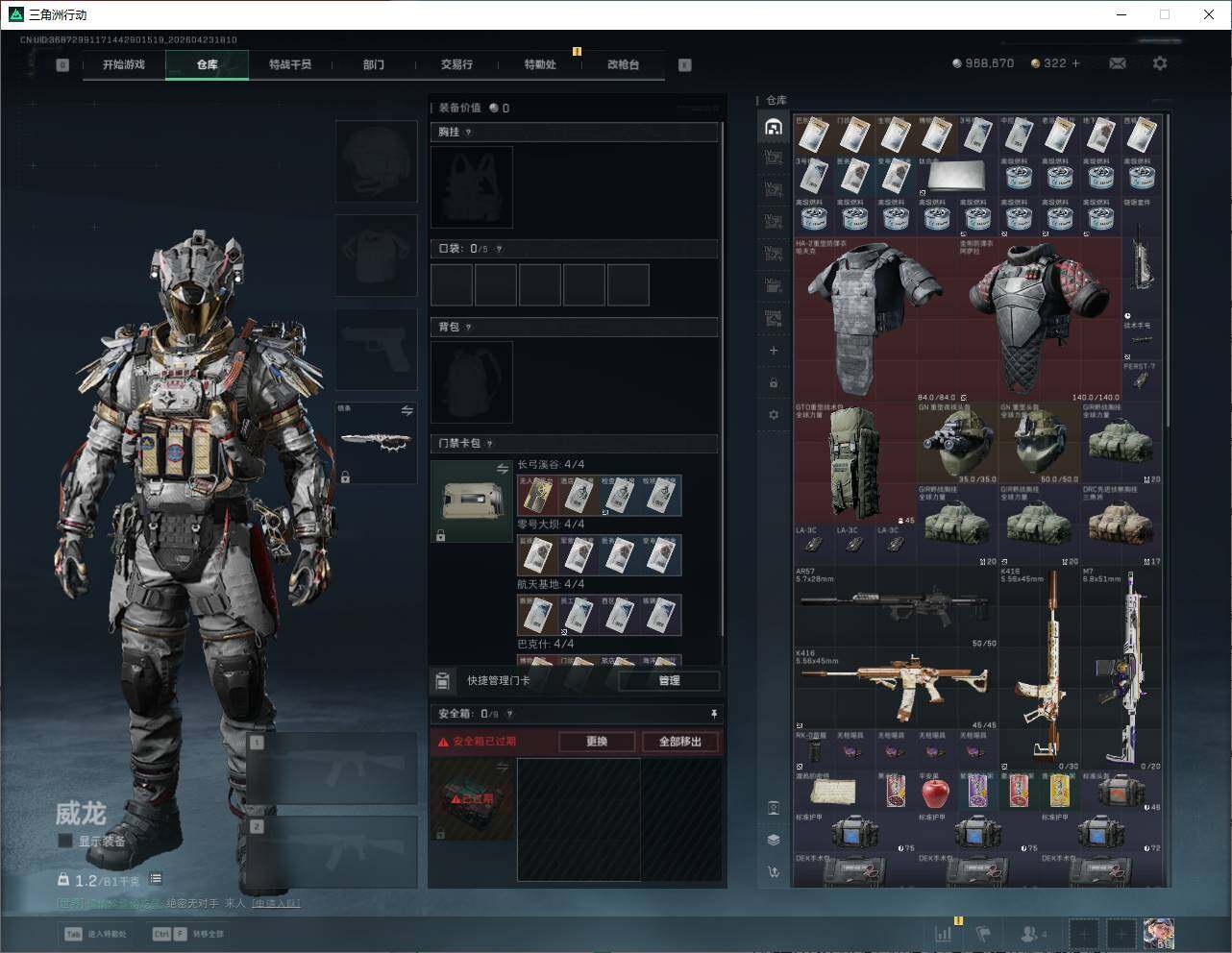
Task: Open the 部门 tab
Action: click(x=374, y=64)
